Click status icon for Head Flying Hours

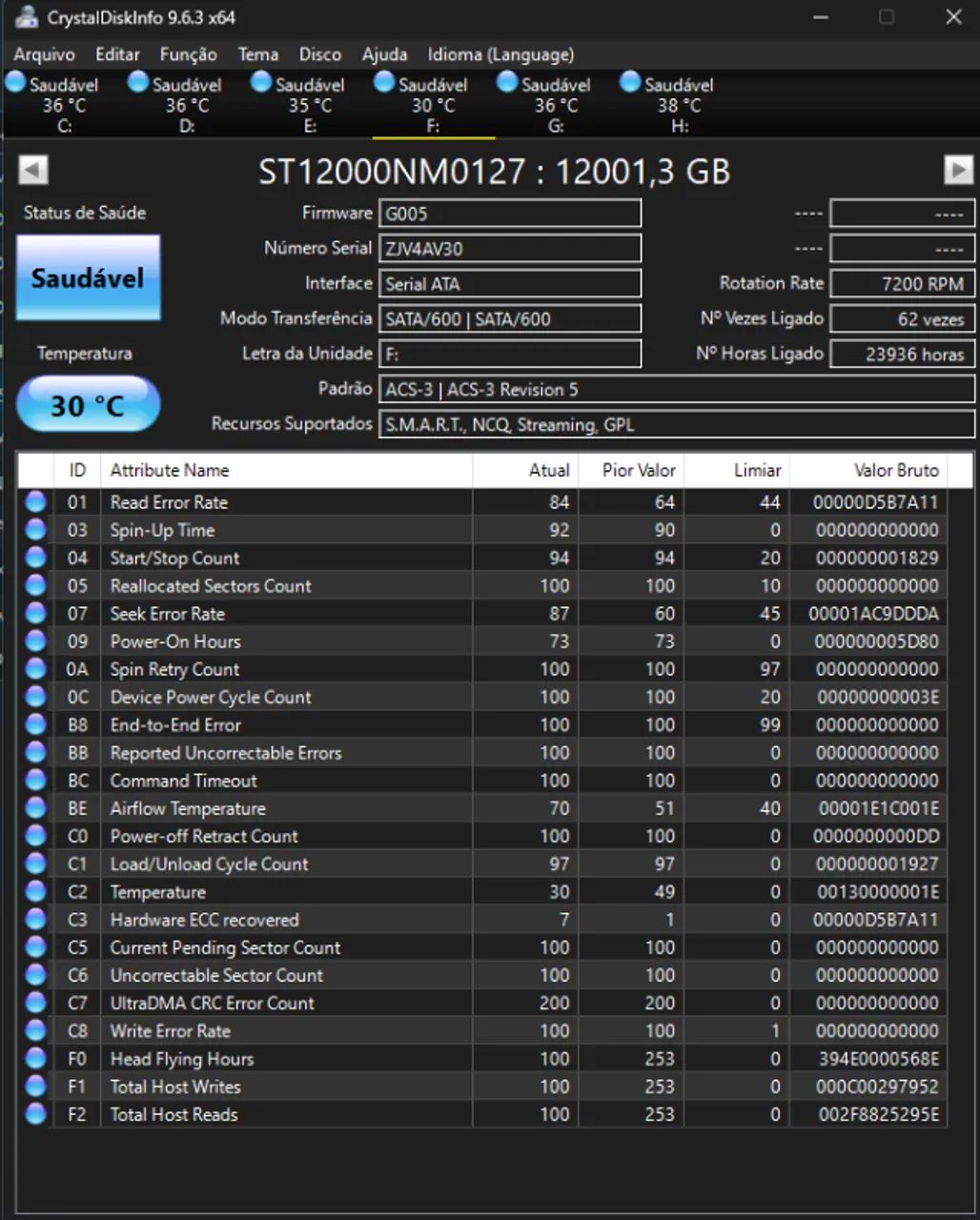(x=35, y=1059)
